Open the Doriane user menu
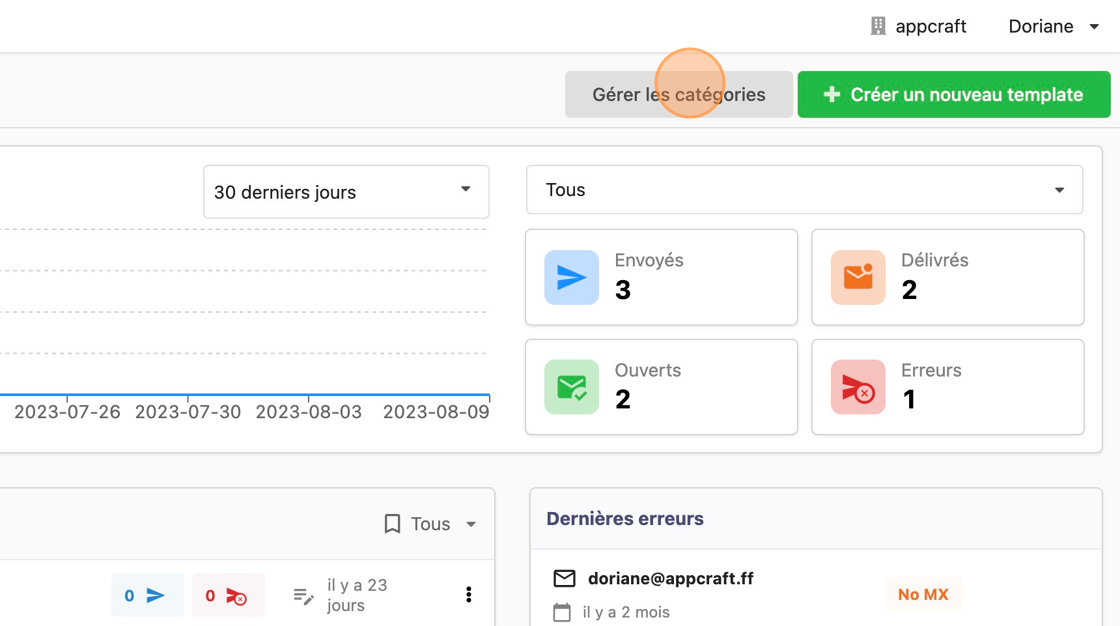Screen dimensions: 1120x626 tap(1053, 26)
